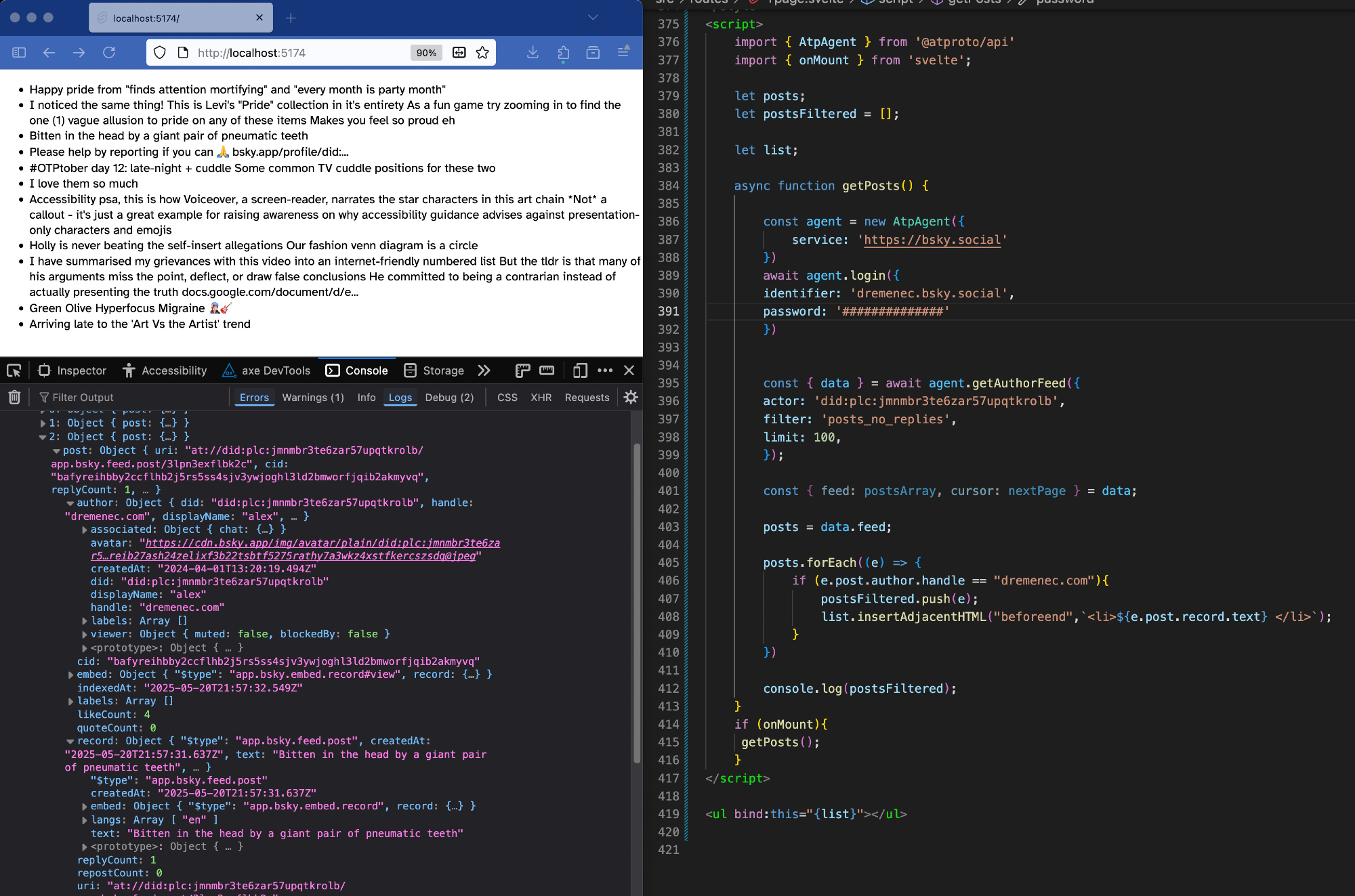
Task: Toggle responsive design mode icon
Action: (580, 370)
